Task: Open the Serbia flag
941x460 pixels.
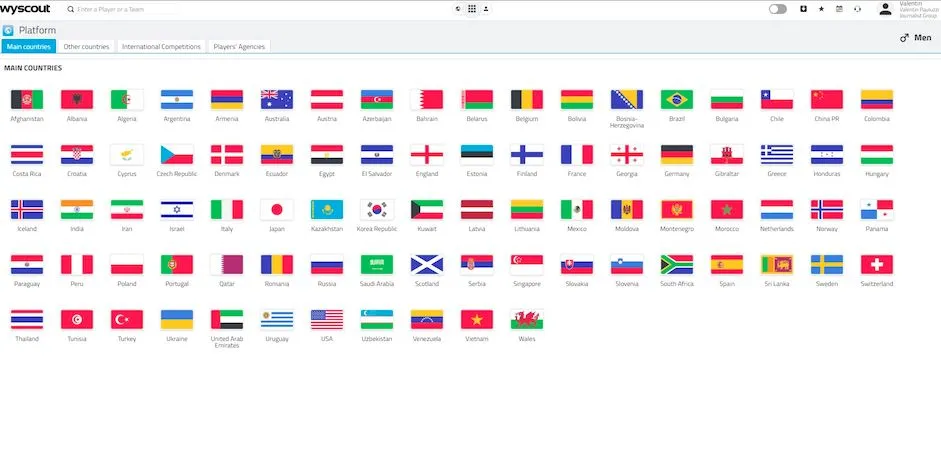Action: click(x=477, y=264)
